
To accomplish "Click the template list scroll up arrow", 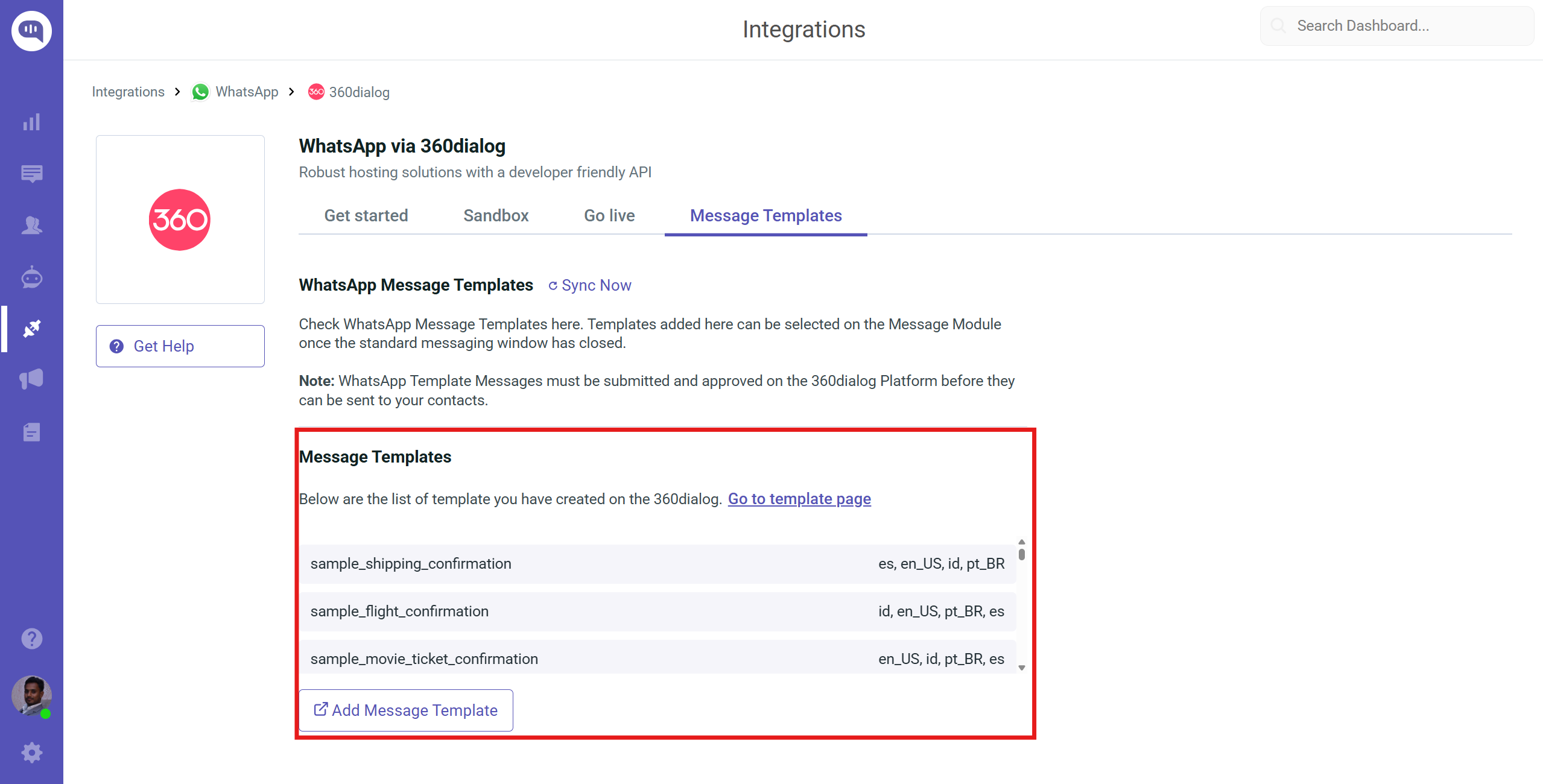I will [1021, 542].
